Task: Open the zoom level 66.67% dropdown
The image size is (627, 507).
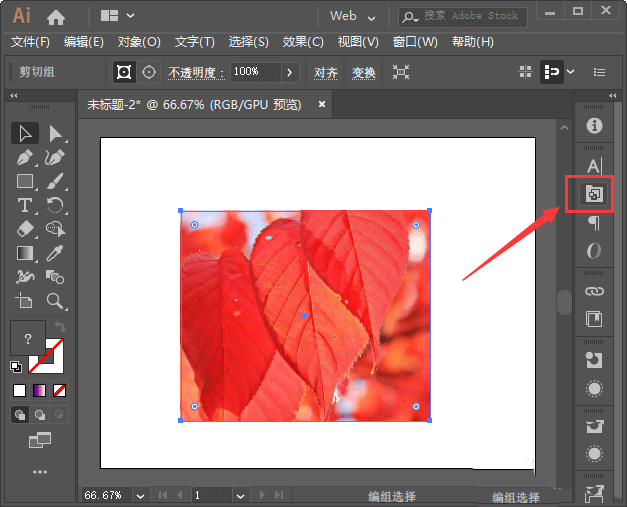Action: click(139, 495)
